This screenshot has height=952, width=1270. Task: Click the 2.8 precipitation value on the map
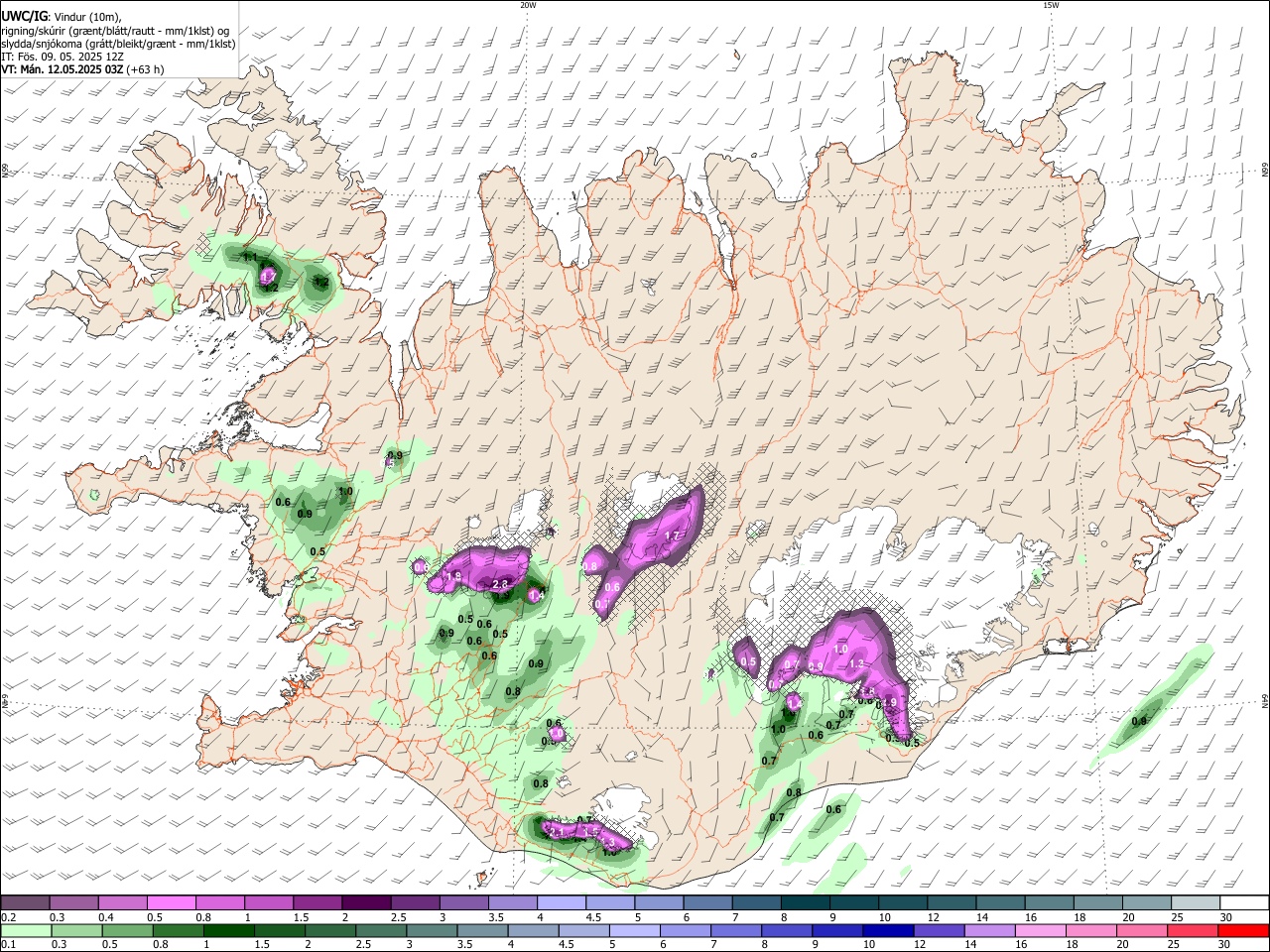[x=500, y=585]
